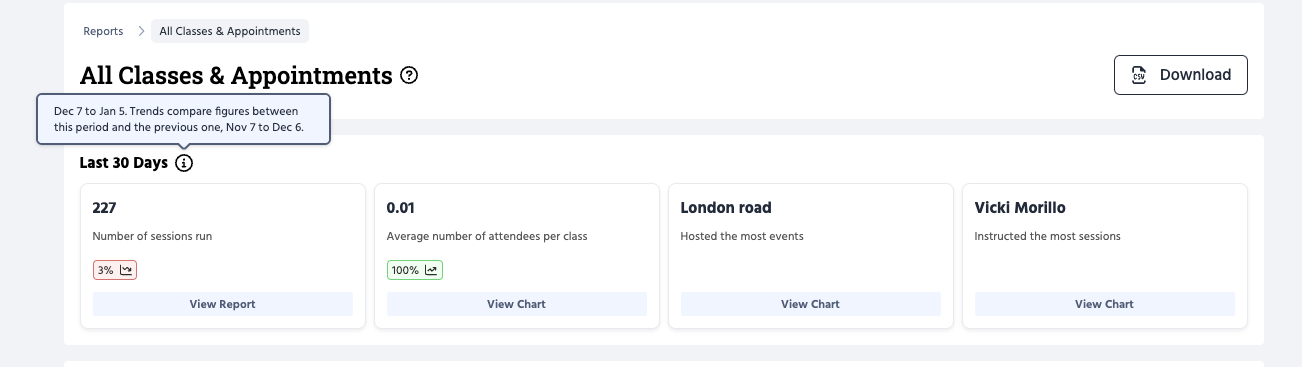Image resolution: width=1302 pixels, height=367 pixels.
Task: Select the green 100% trend badge
Action: click(x=415, y=270)
